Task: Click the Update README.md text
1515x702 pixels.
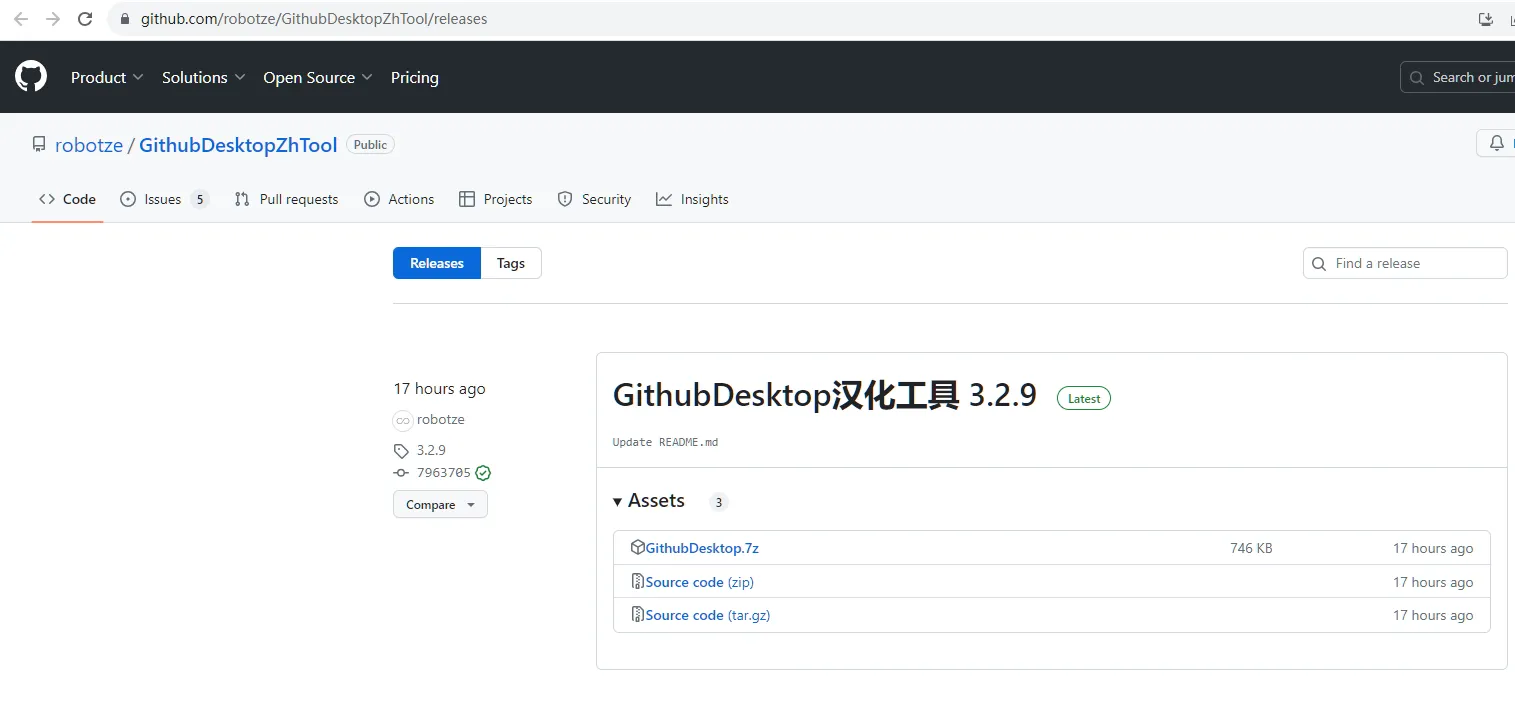Action: pyautogui.click(x=665, y=442)
